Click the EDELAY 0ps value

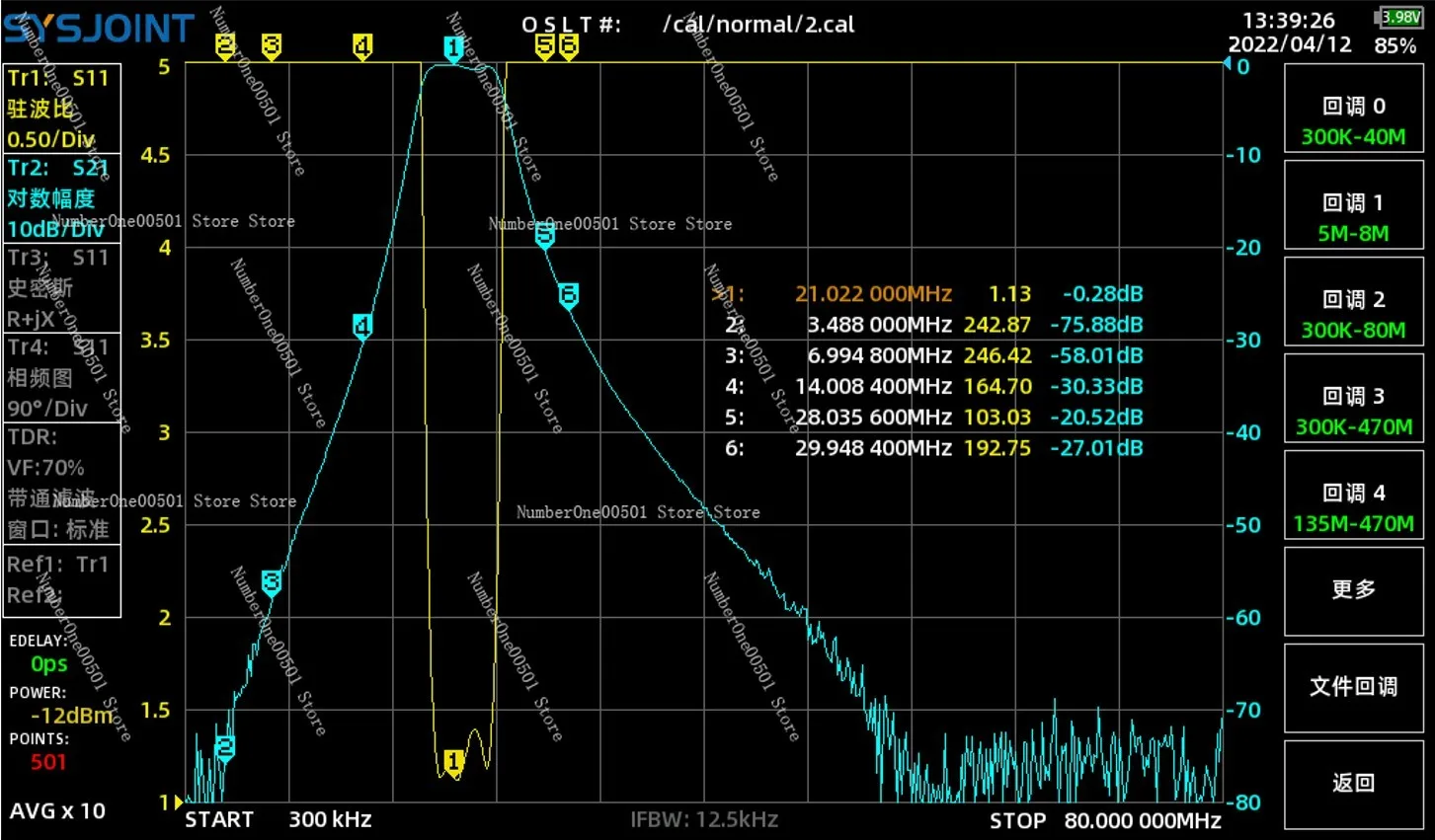point(49,664)
